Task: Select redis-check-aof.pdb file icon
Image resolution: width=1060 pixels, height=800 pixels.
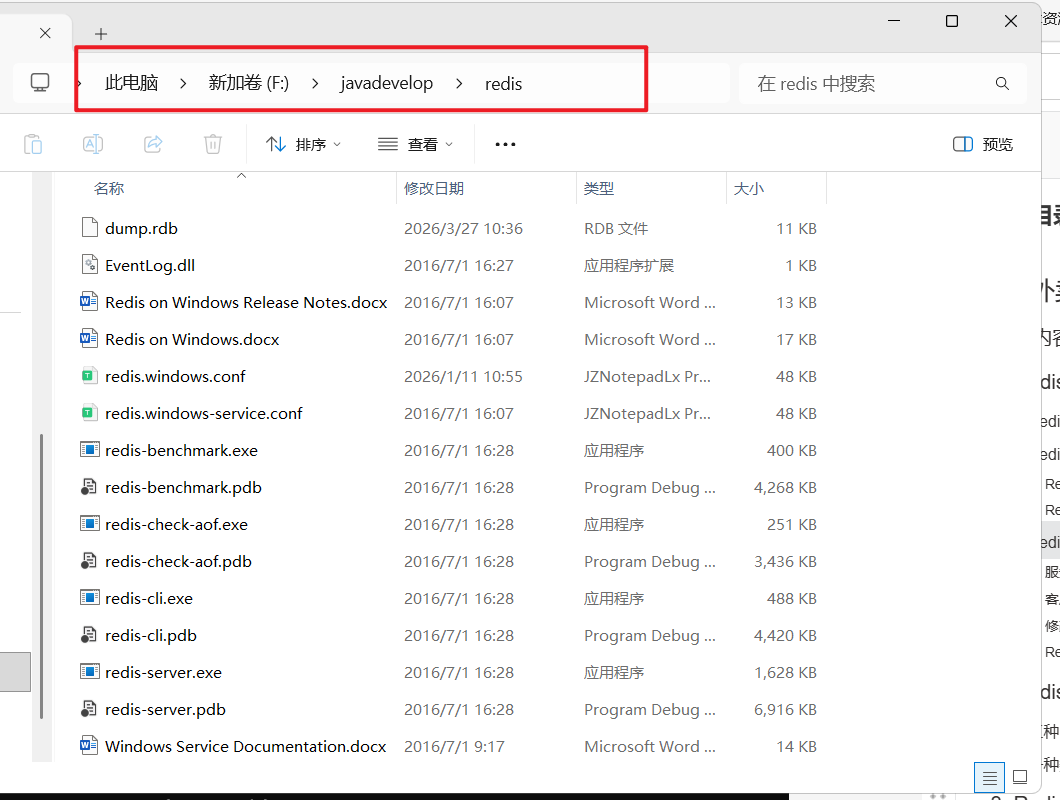Action: 89,561
